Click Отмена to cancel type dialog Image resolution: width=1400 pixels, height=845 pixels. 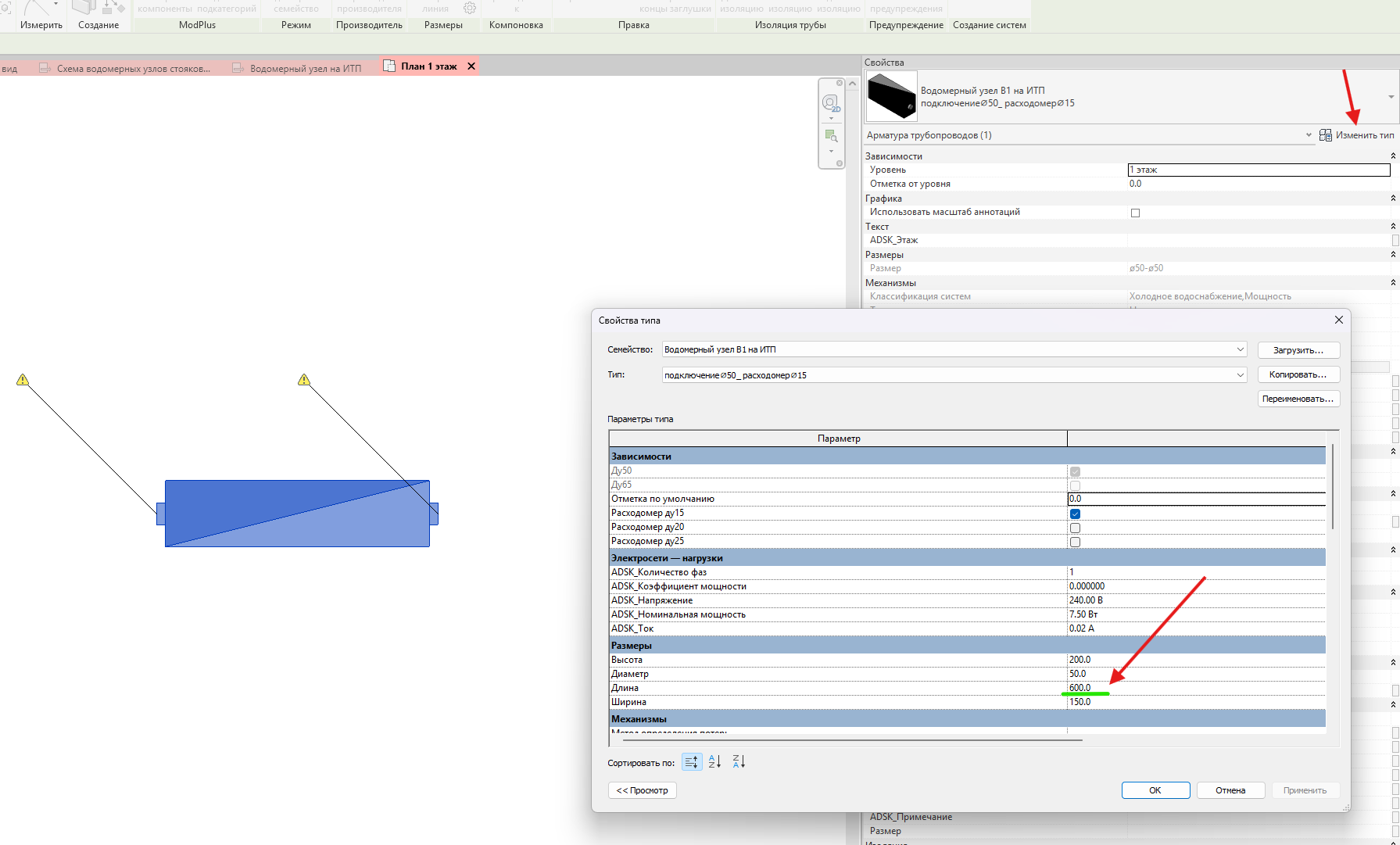(x=1230, y=790)
